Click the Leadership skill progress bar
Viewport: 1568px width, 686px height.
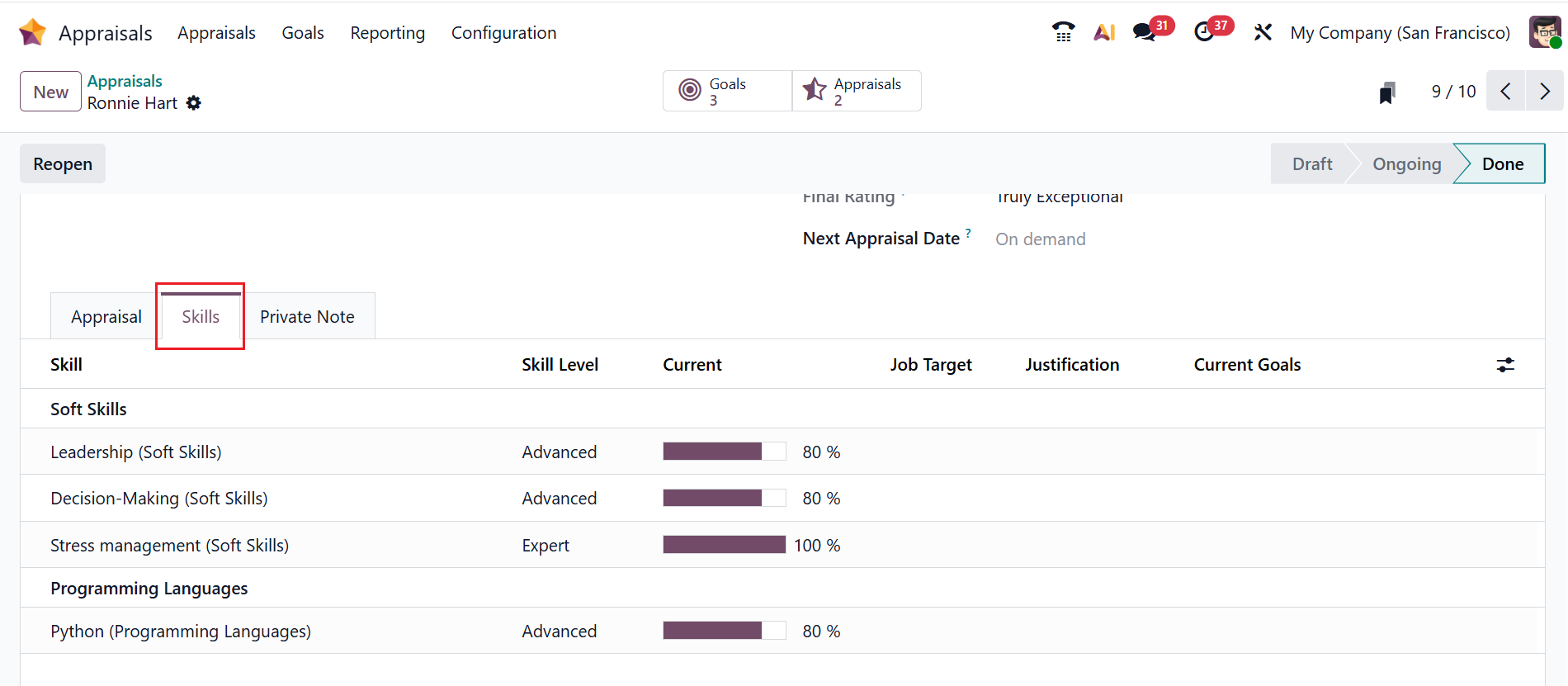724,452
